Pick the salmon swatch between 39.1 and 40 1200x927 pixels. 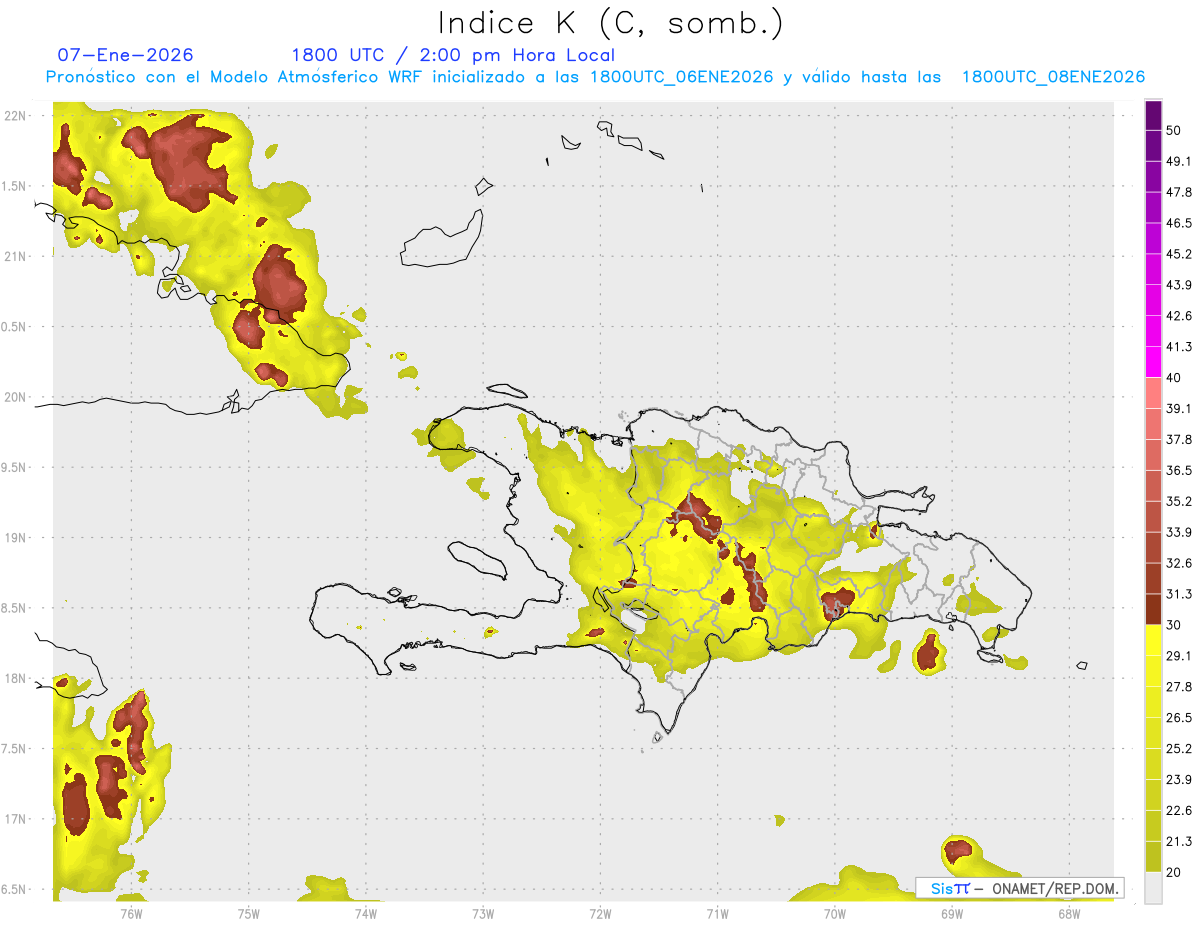[1153, 393]
